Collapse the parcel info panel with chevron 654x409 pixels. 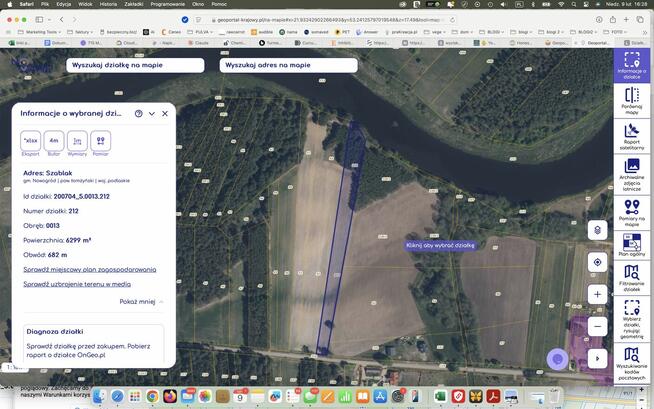click(x=152, y=114)
